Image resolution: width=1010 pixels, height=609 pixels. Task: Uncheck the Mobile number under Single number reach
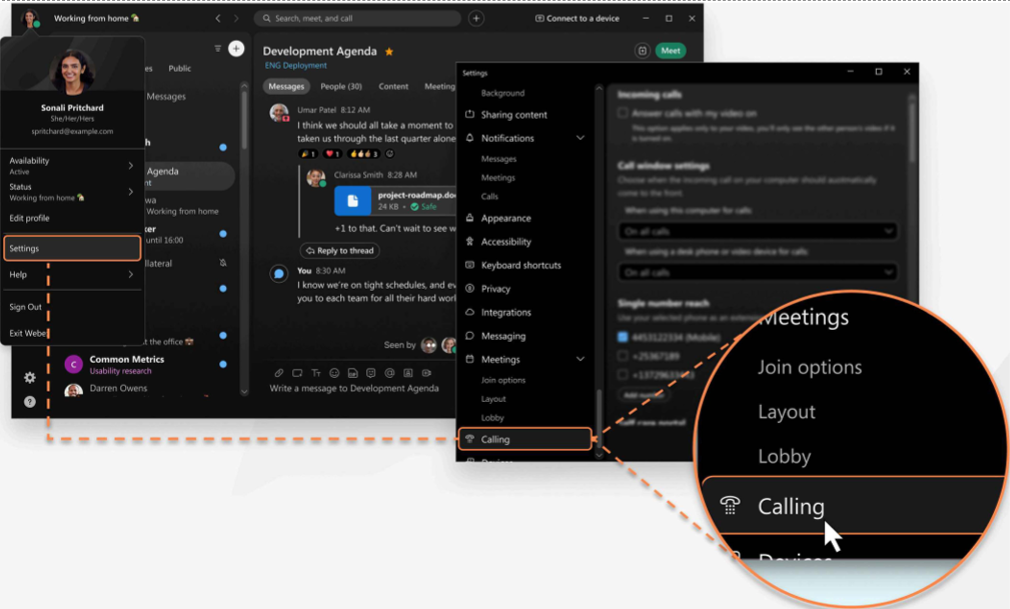(623, 338)
